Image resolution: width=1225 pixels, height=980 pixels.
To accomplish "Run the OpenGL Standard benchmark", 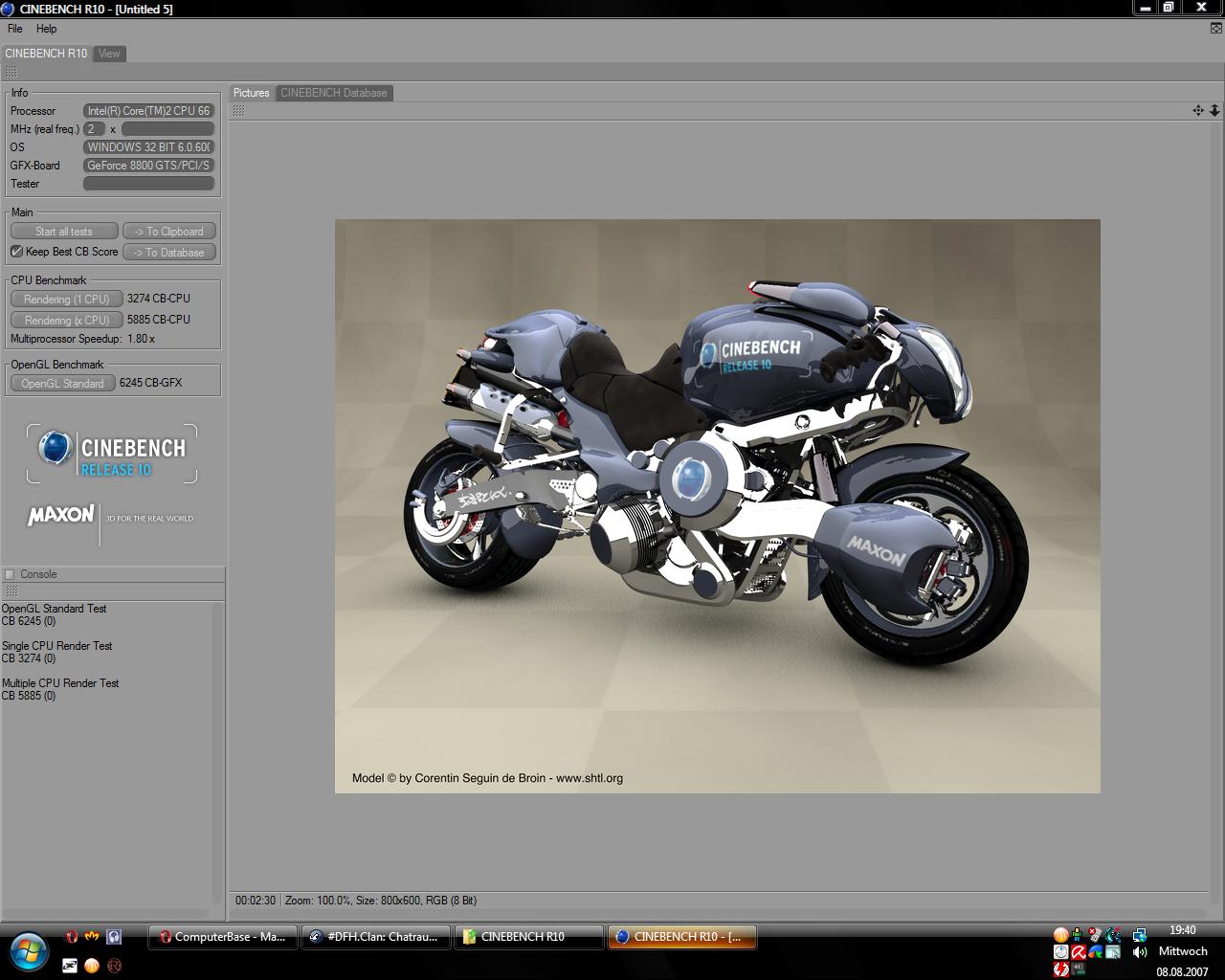I will click(62, 383).
